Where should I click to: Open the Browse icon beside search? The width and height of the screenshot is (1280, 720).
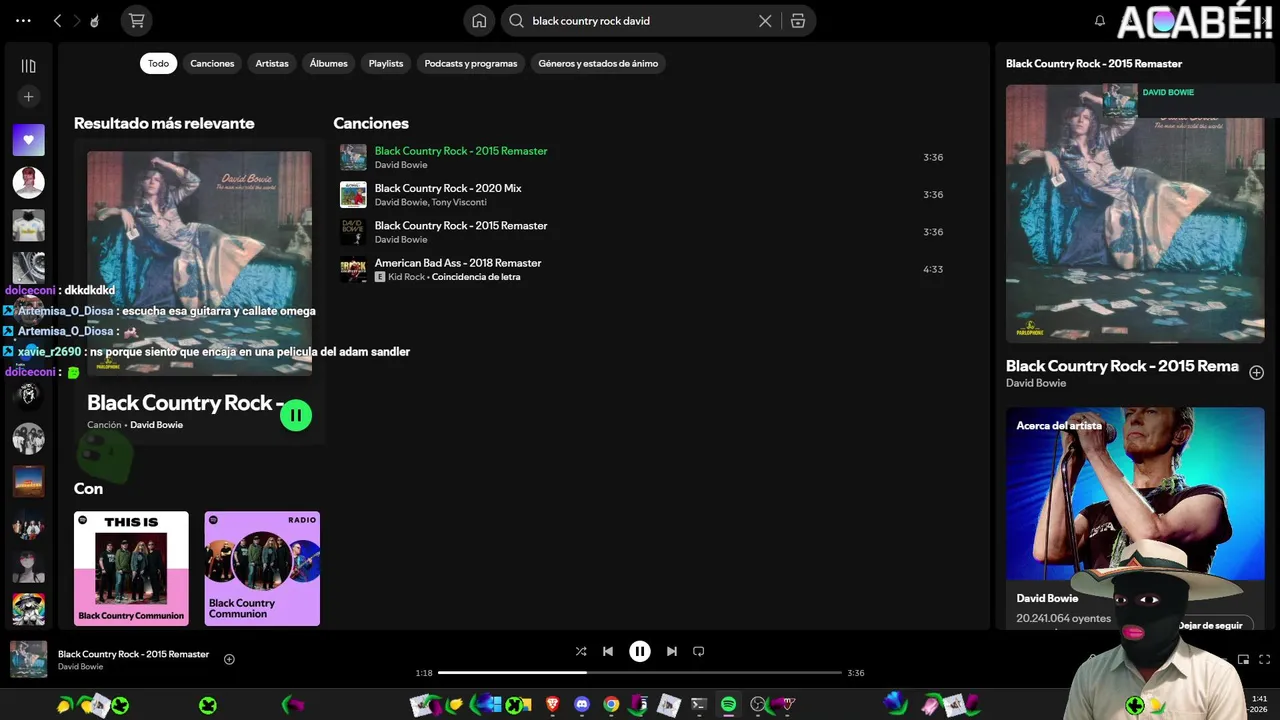coord(797,20)
